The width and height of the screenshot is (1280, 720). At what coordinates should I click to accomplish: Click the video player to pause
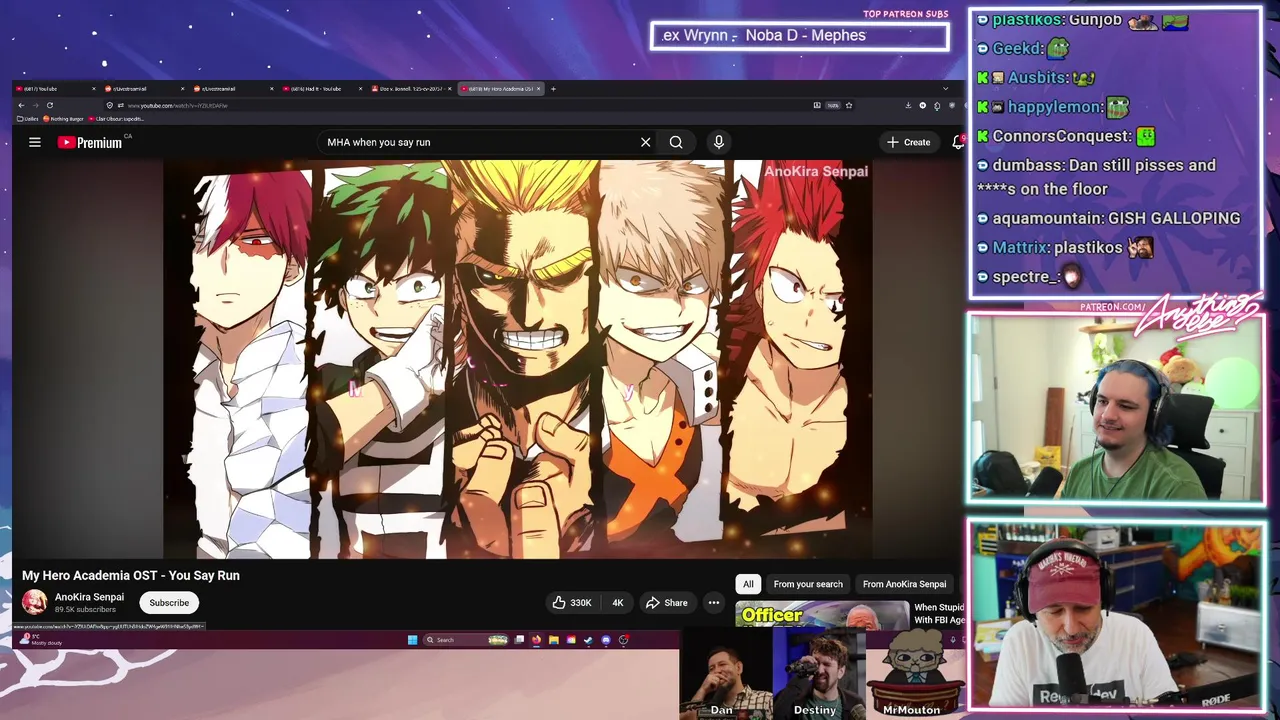click(x=518, y=360)
